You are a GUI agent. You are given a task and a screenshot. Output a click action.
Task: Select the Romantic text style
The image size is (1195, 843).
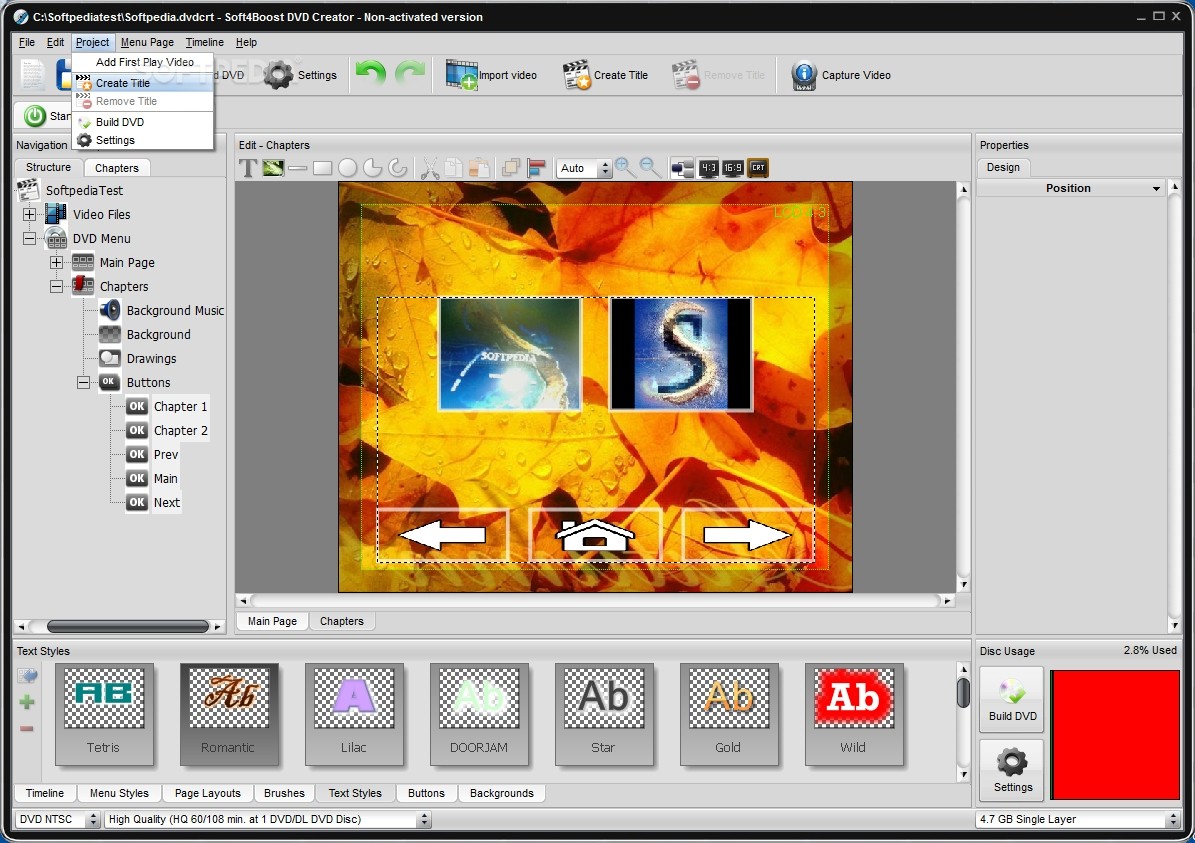click(x=229, y=714)
